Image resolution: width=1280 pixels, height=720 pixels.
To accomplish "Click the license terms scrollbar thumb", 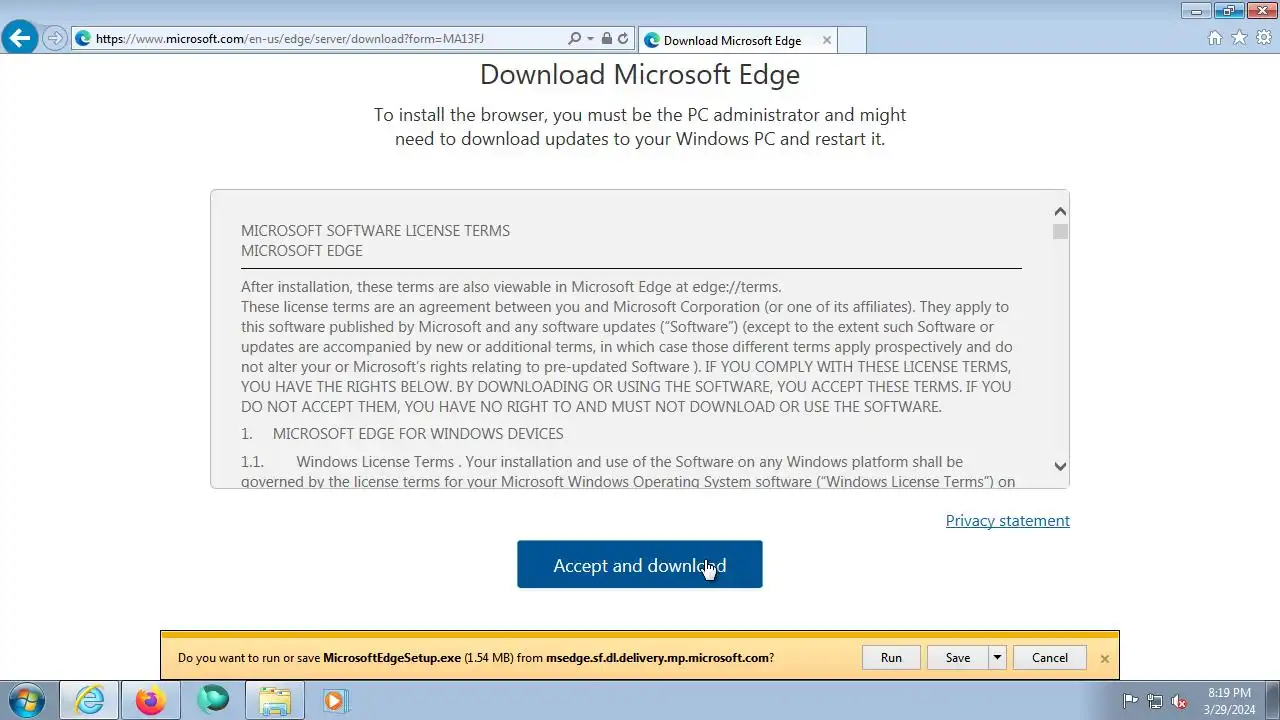I will [1060, 231].
